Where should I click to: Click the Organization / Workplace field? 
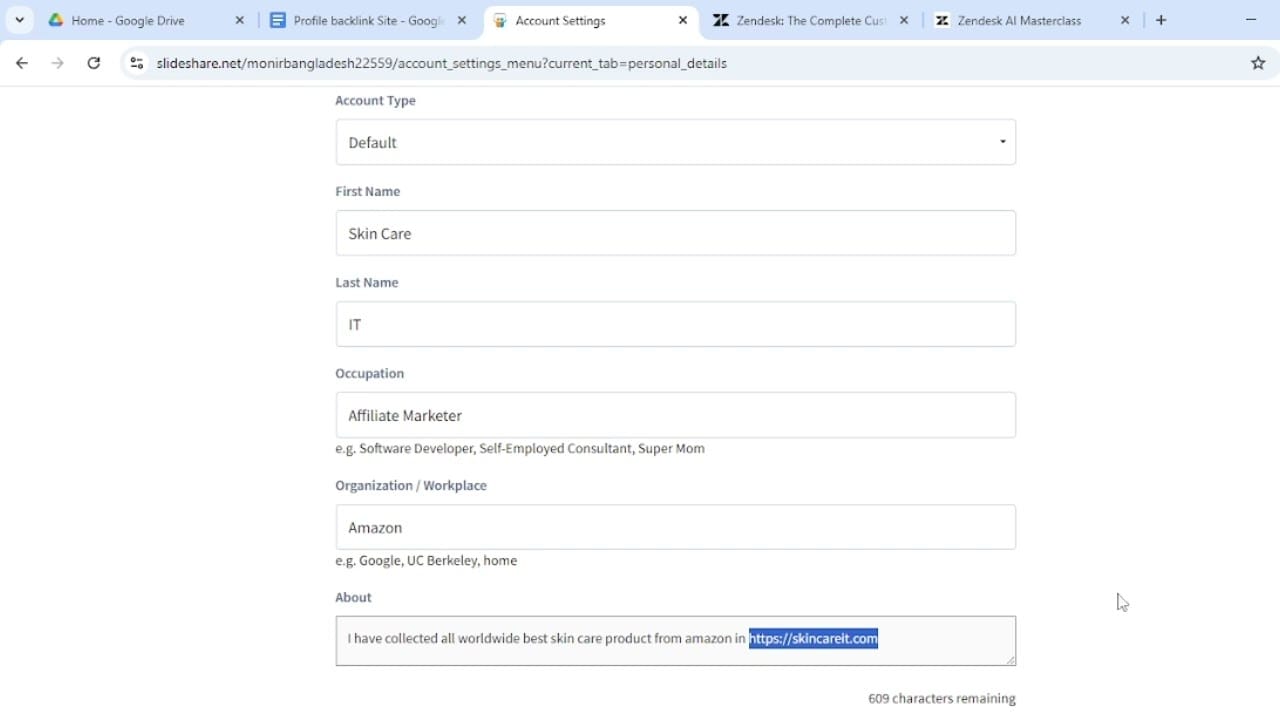click(675, 527)
